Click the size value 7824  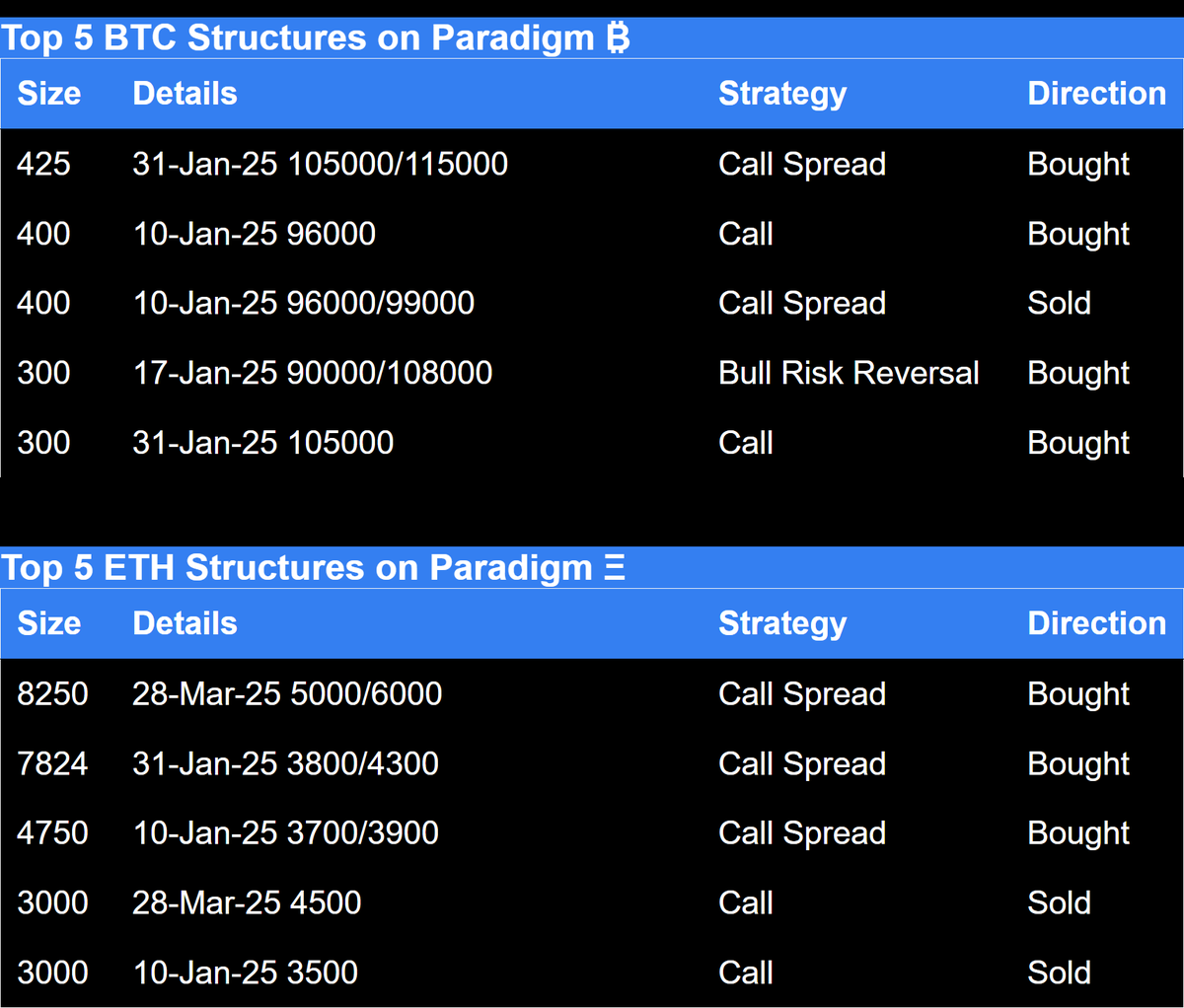52,763
